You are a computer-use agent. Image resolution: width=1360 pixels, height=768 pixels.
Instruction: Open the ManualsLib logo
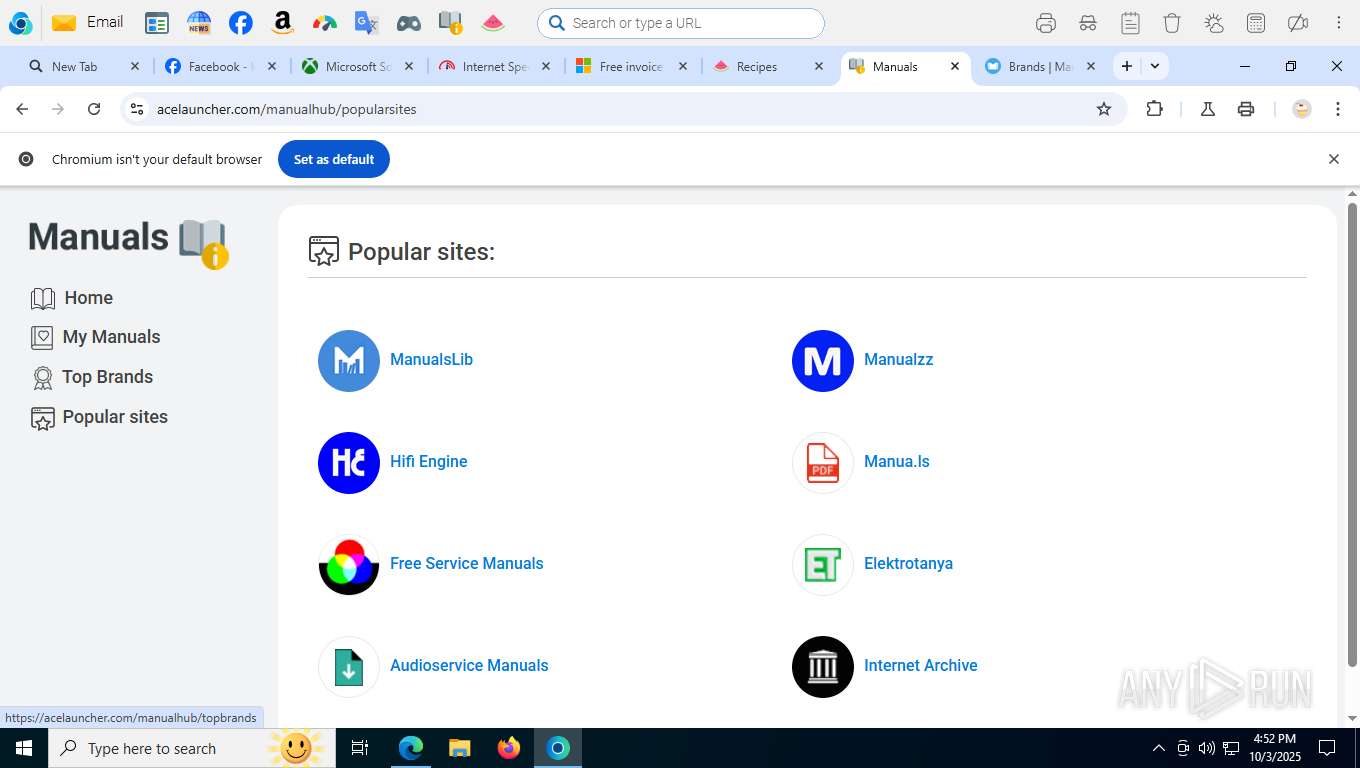coord(349,361)
